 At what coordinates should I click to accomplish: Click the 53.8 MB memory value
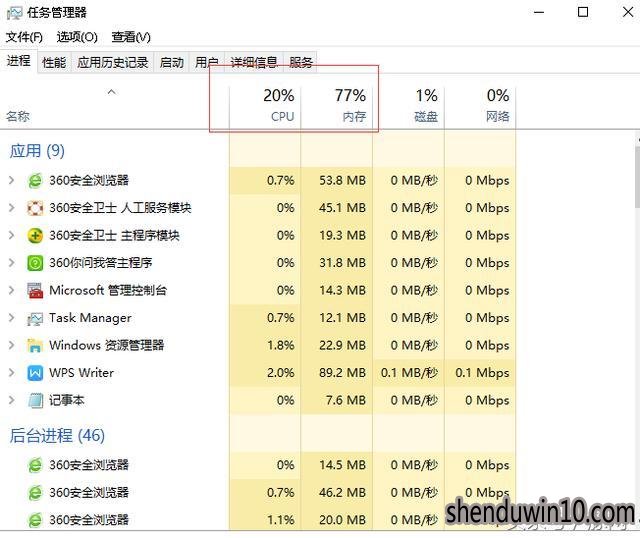pos(342,180)
